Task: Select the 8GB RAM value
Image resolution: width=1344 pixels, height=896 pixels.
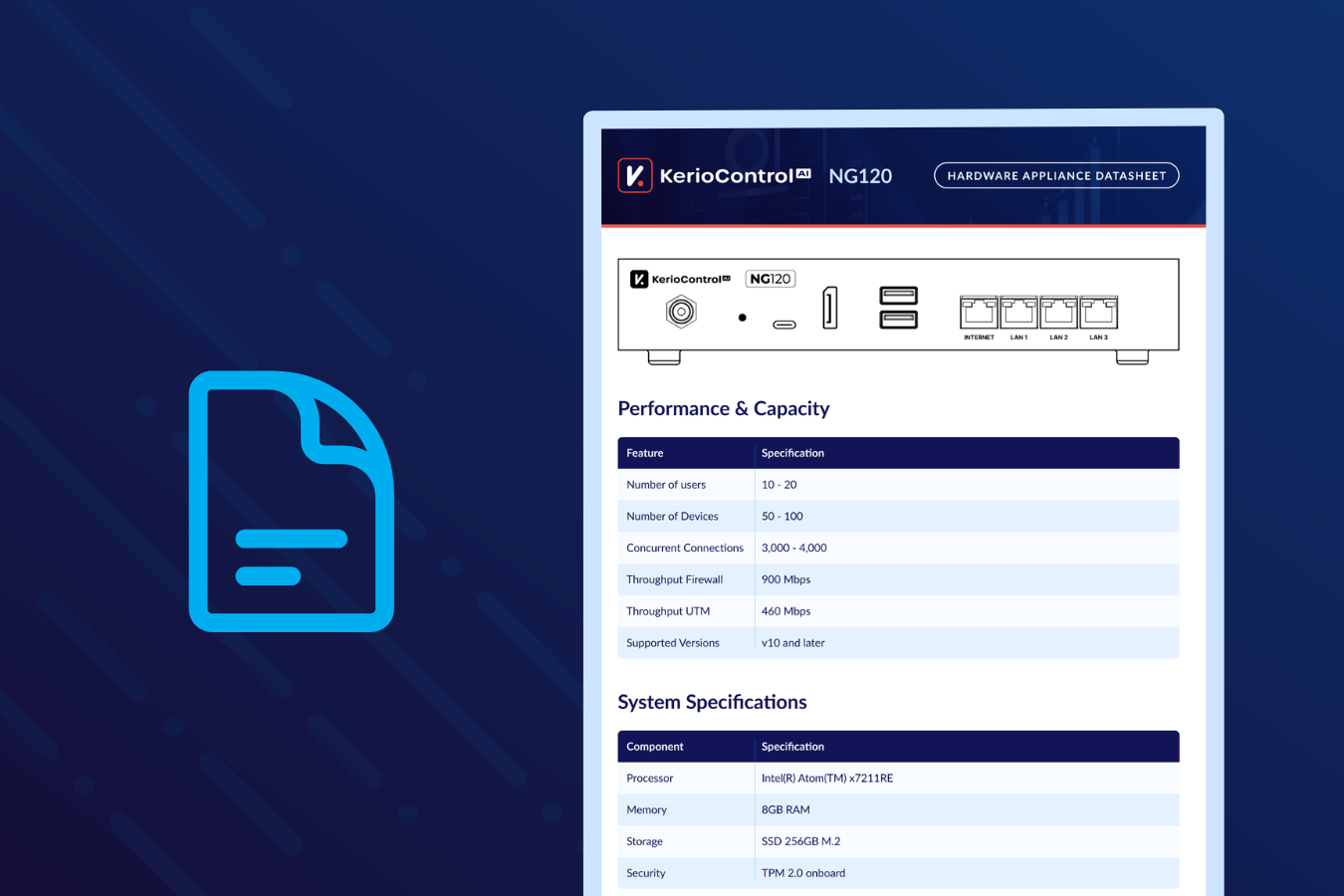Action: pyautogui.click(x=785, y=810)
